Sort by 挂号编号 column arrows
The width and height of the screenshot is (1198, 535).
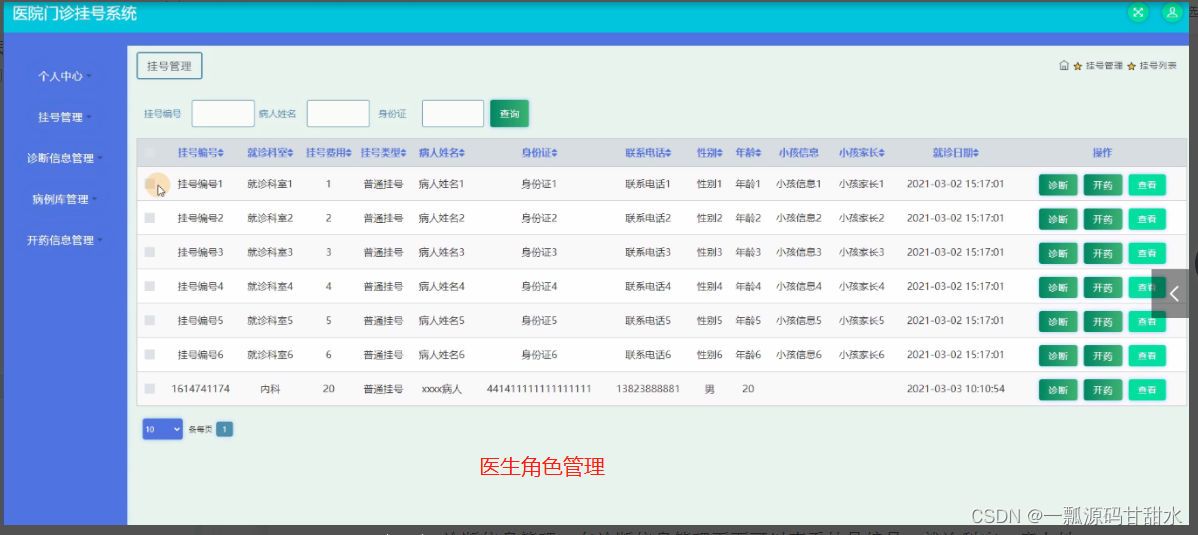pyautogui.click(x=221, y=153)
